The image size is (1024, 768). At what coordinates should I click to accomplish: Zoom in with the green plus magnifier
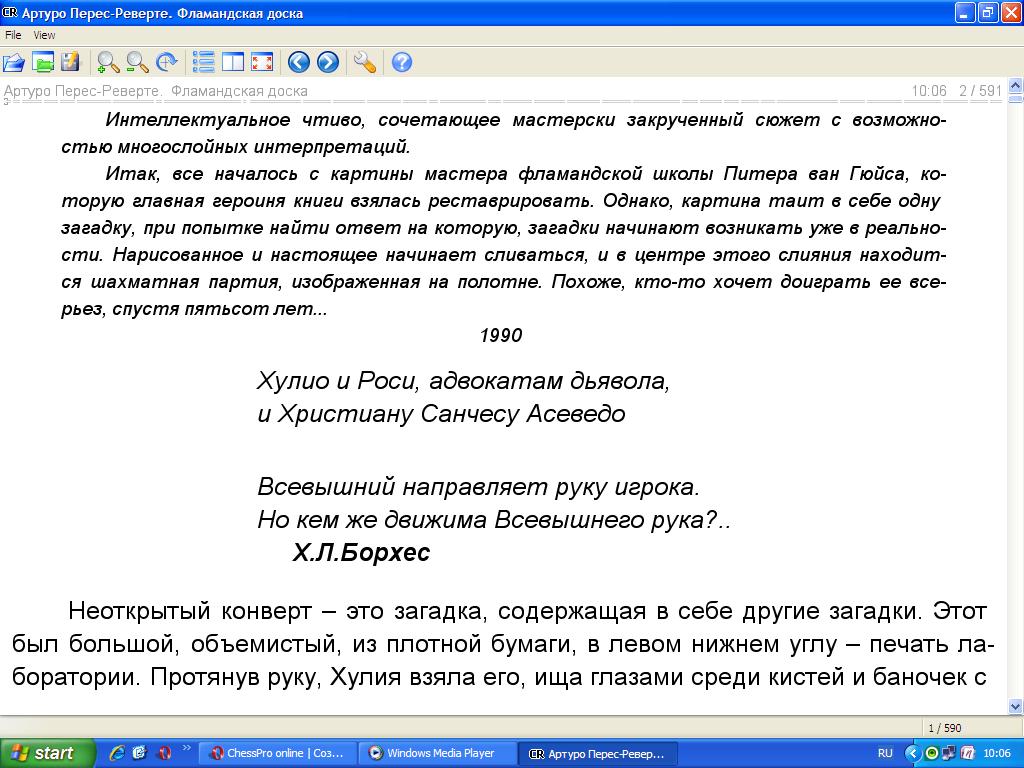tap(108, 63)
